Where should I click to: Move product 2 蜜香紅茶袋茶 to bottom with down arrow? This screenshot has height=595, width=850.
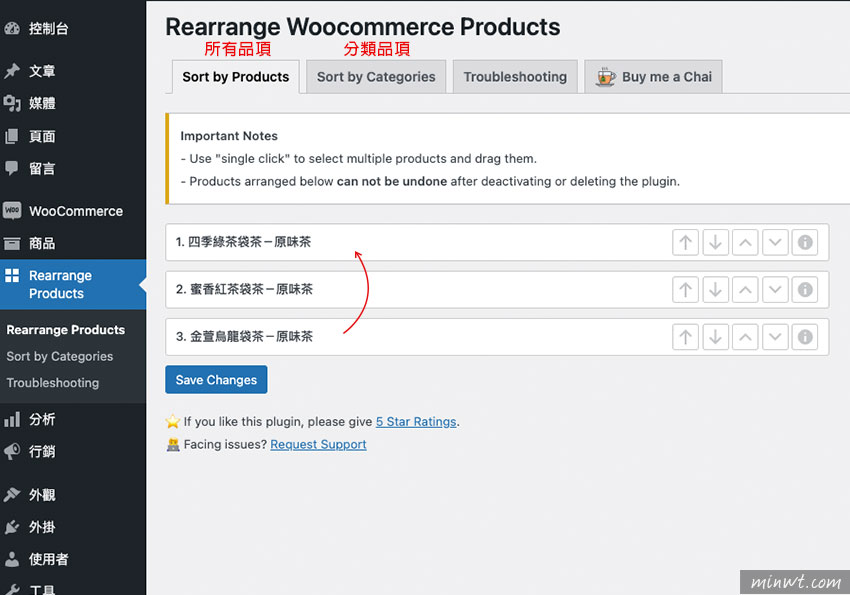click(715, 290)
